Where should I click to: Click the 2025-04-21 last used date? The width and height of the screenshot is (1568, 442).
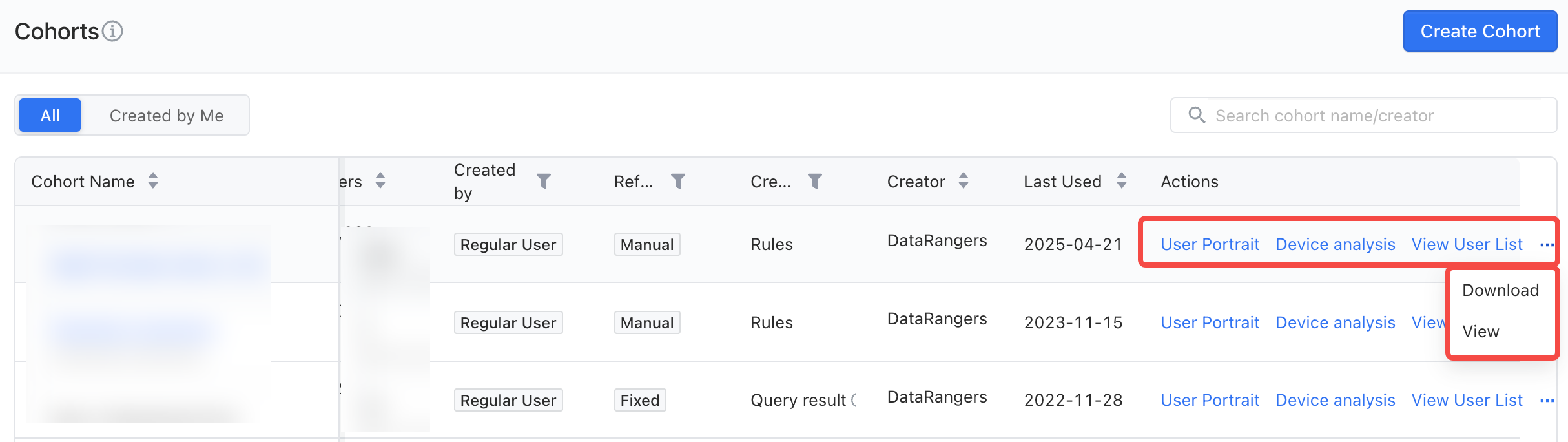[1073, 244]
